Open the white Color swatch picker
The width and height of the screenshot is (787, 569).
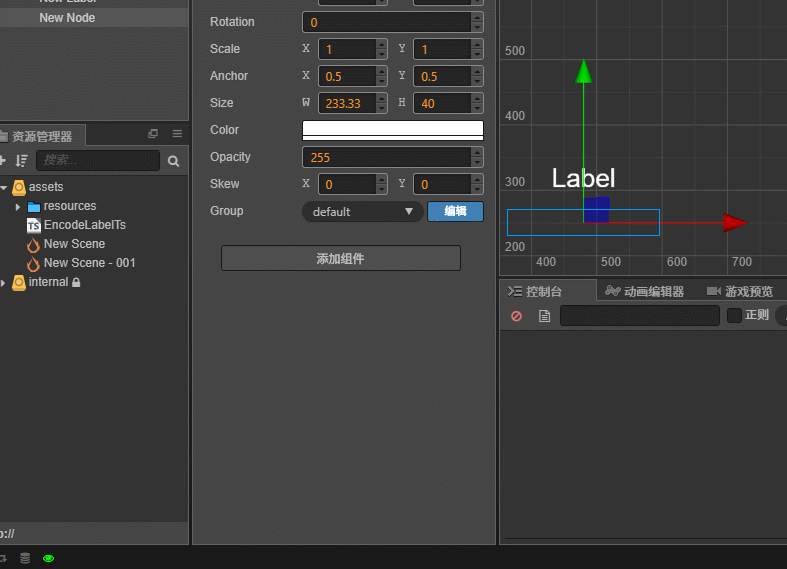(x=392, y=130)
